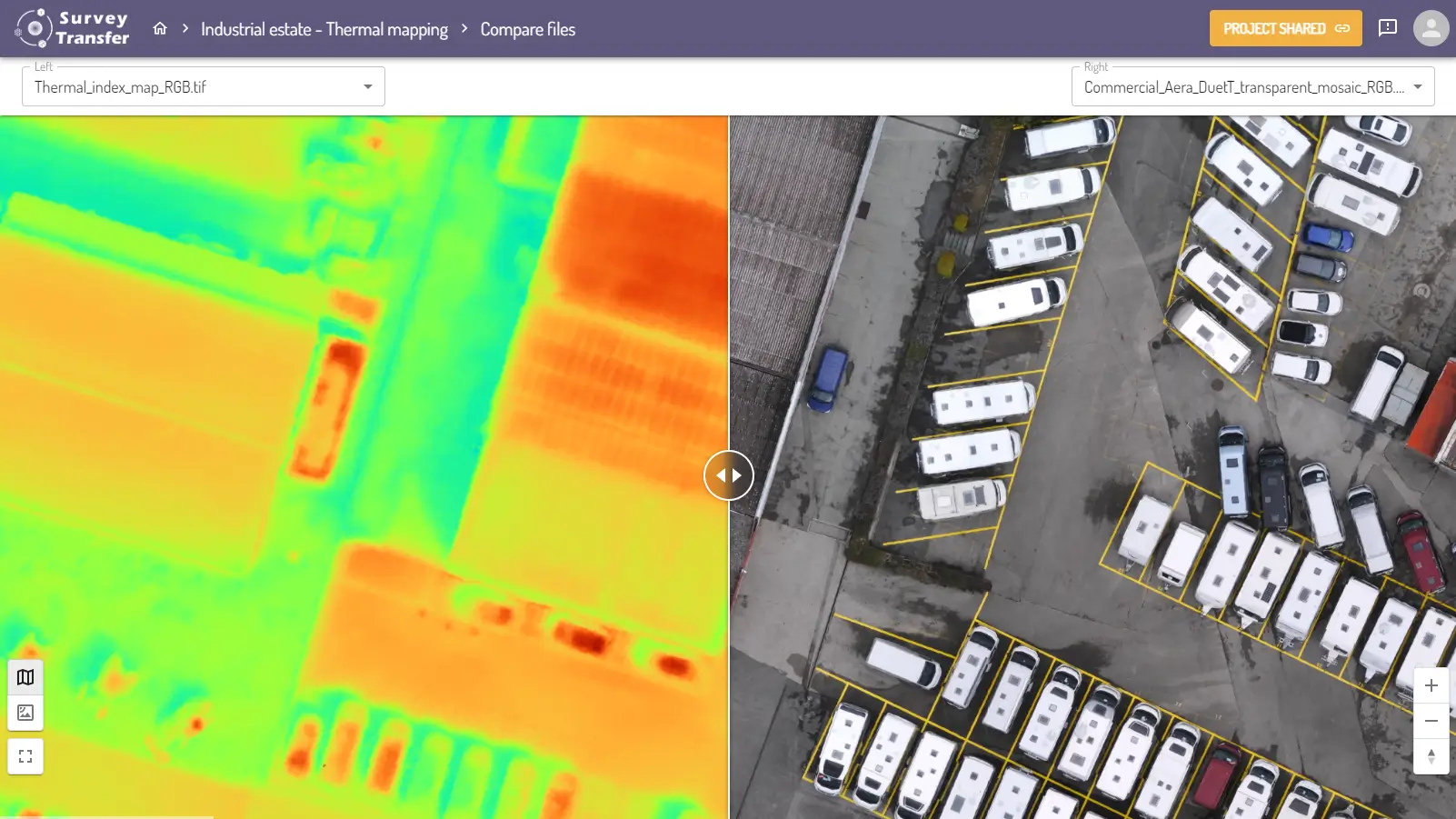Click the Survey Transfer logo
1456x819 pixels.
tap(71, 26)
